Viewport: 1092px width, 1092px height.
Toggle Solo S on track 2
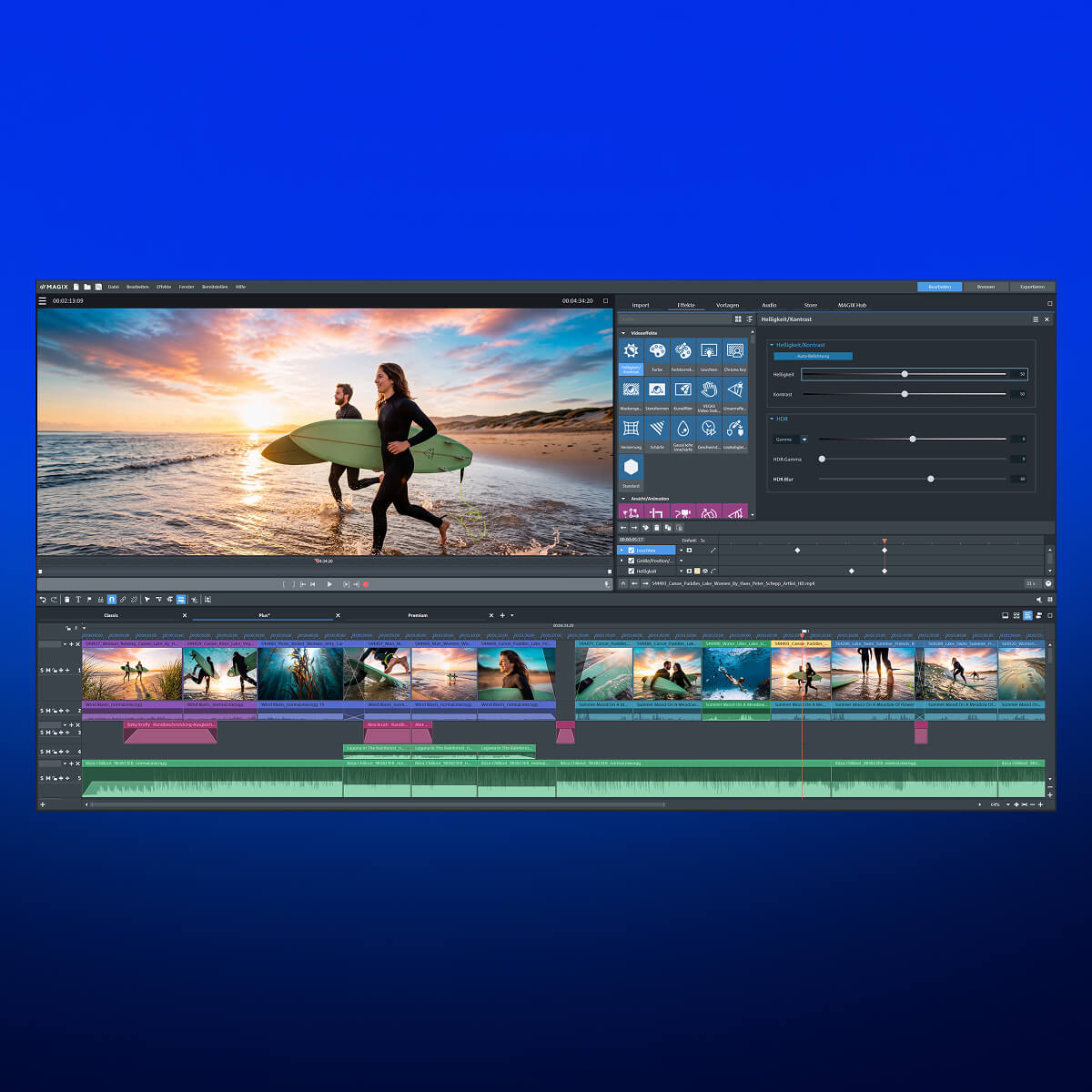[41, 711]
